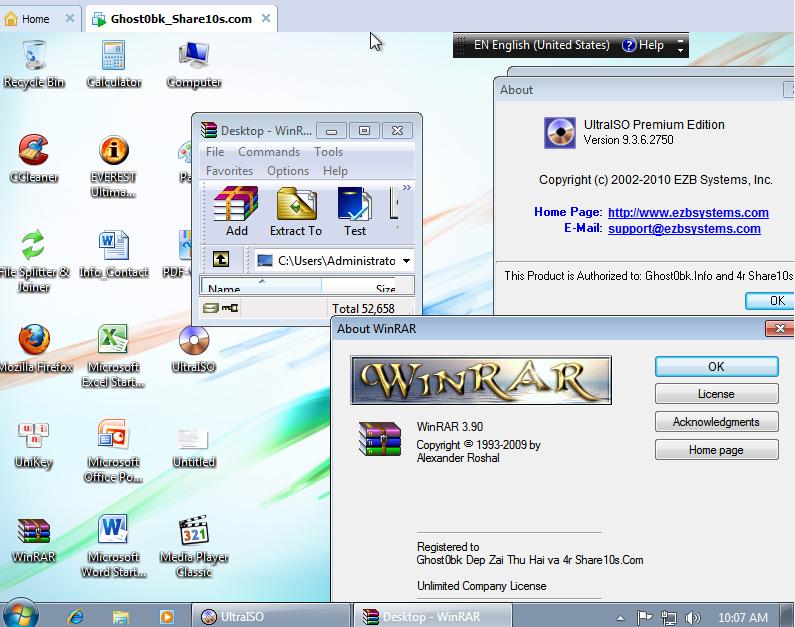Launch CCleaner from the desktop
Viewport: 795px width, 627px height.
[34, 158]
